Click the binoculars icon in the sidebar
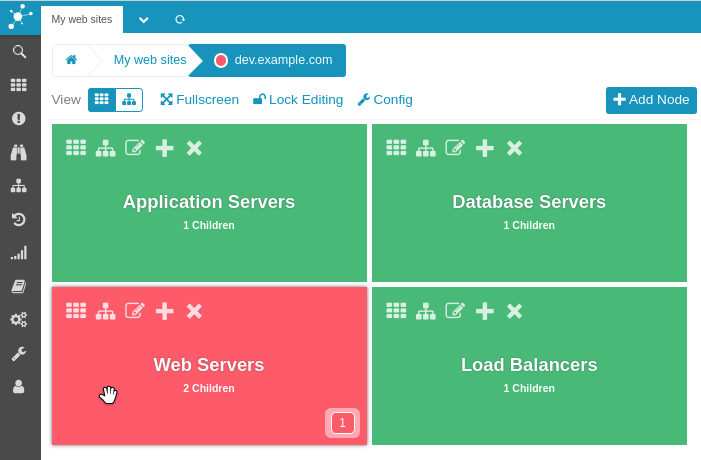This screenshot has width=701, height=460. tap(18, 152)
